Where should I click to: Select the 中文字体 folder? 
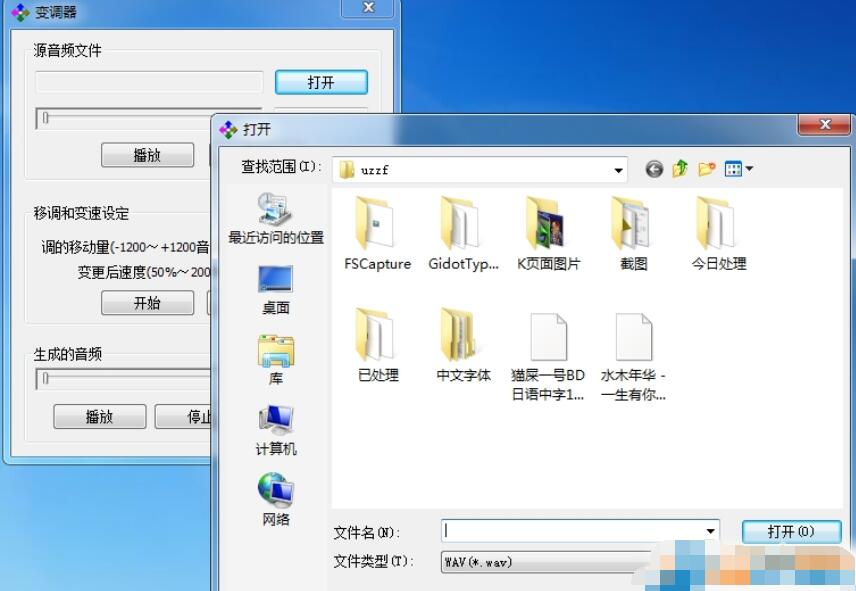463,347
